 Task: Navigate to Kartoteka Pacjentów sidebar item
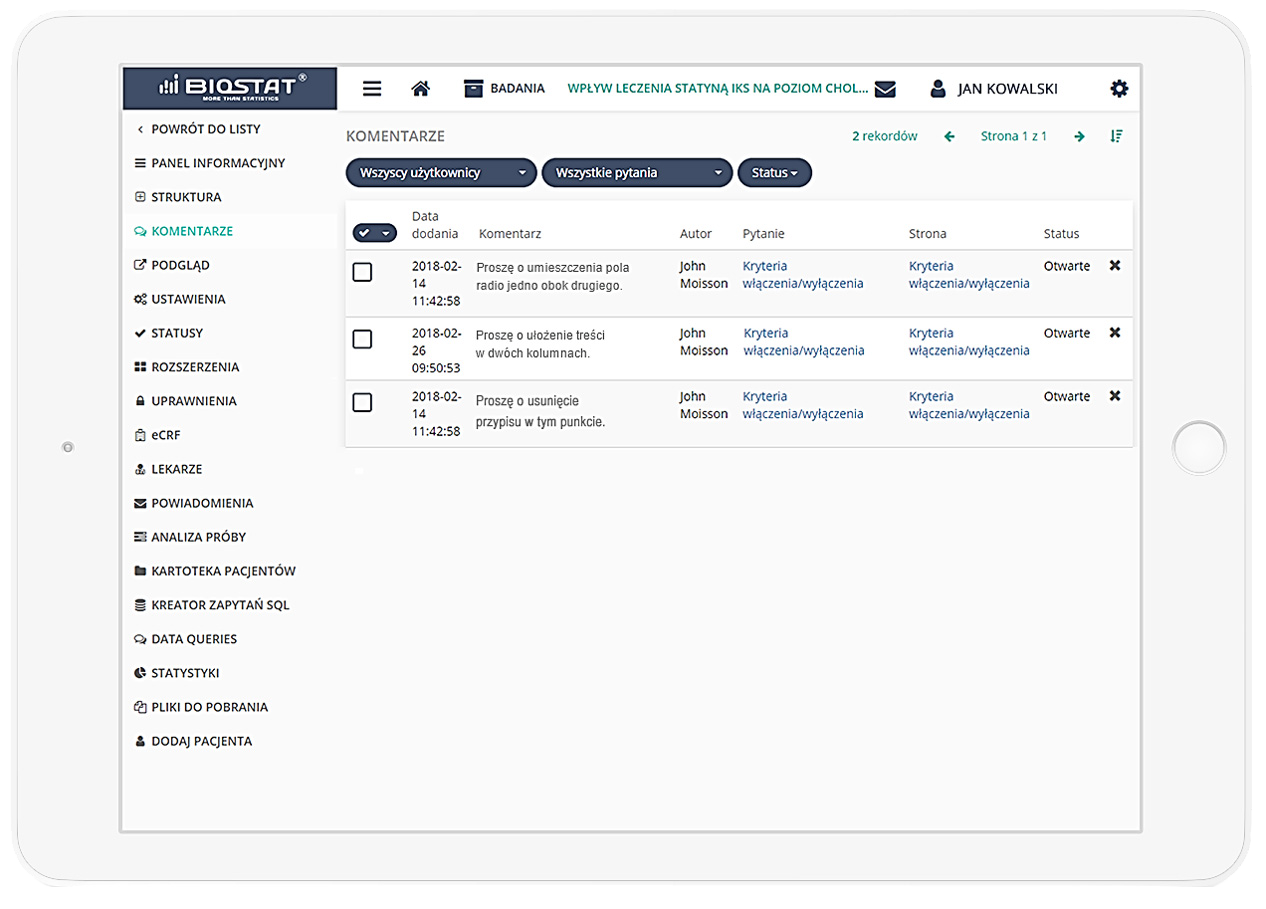click(x=223, y=571)
